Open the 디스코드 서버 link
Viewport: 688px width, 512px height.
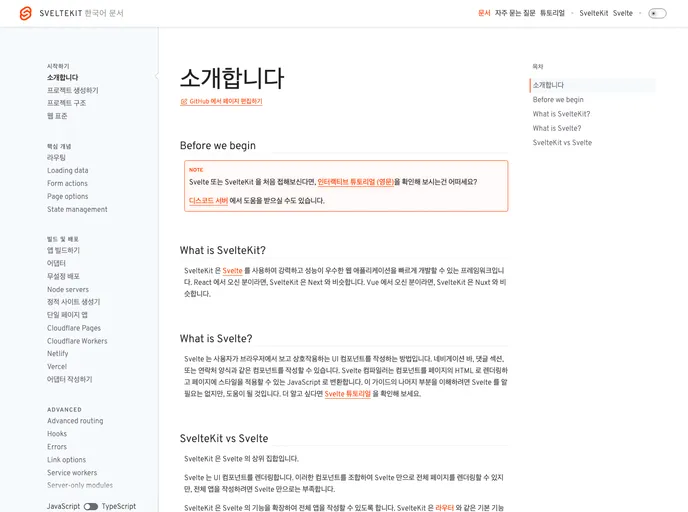click(x=208, y=201)
